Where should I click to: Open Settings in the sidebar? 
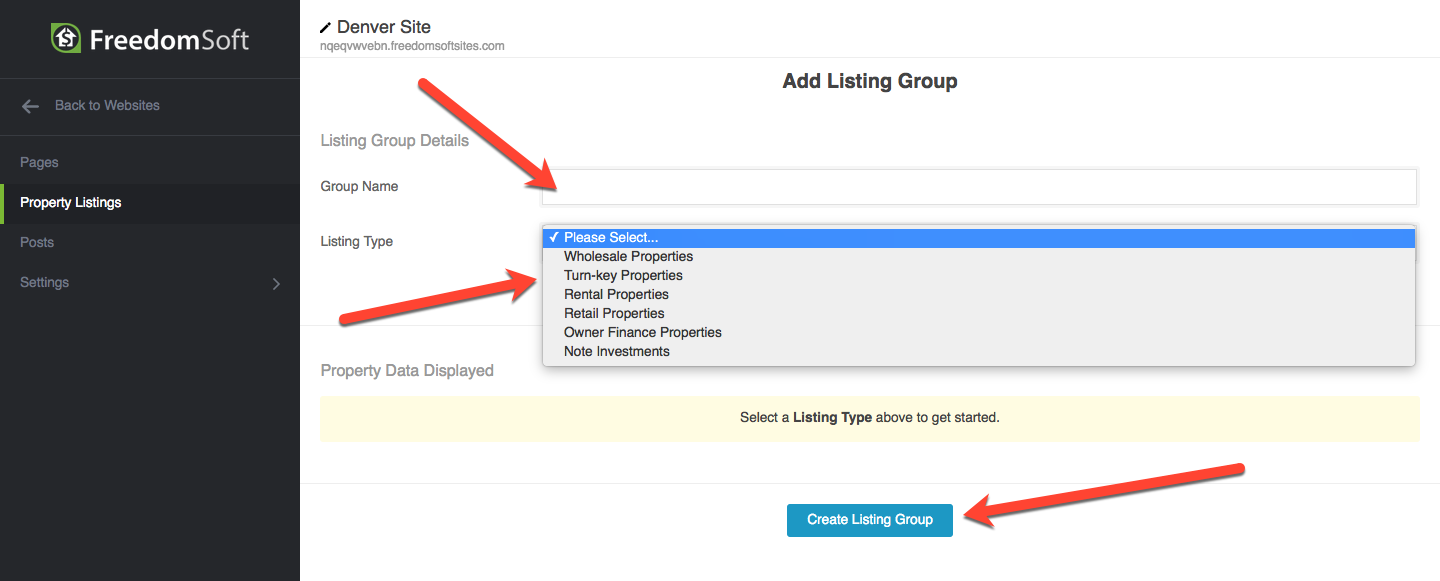(x=45, y=282)
